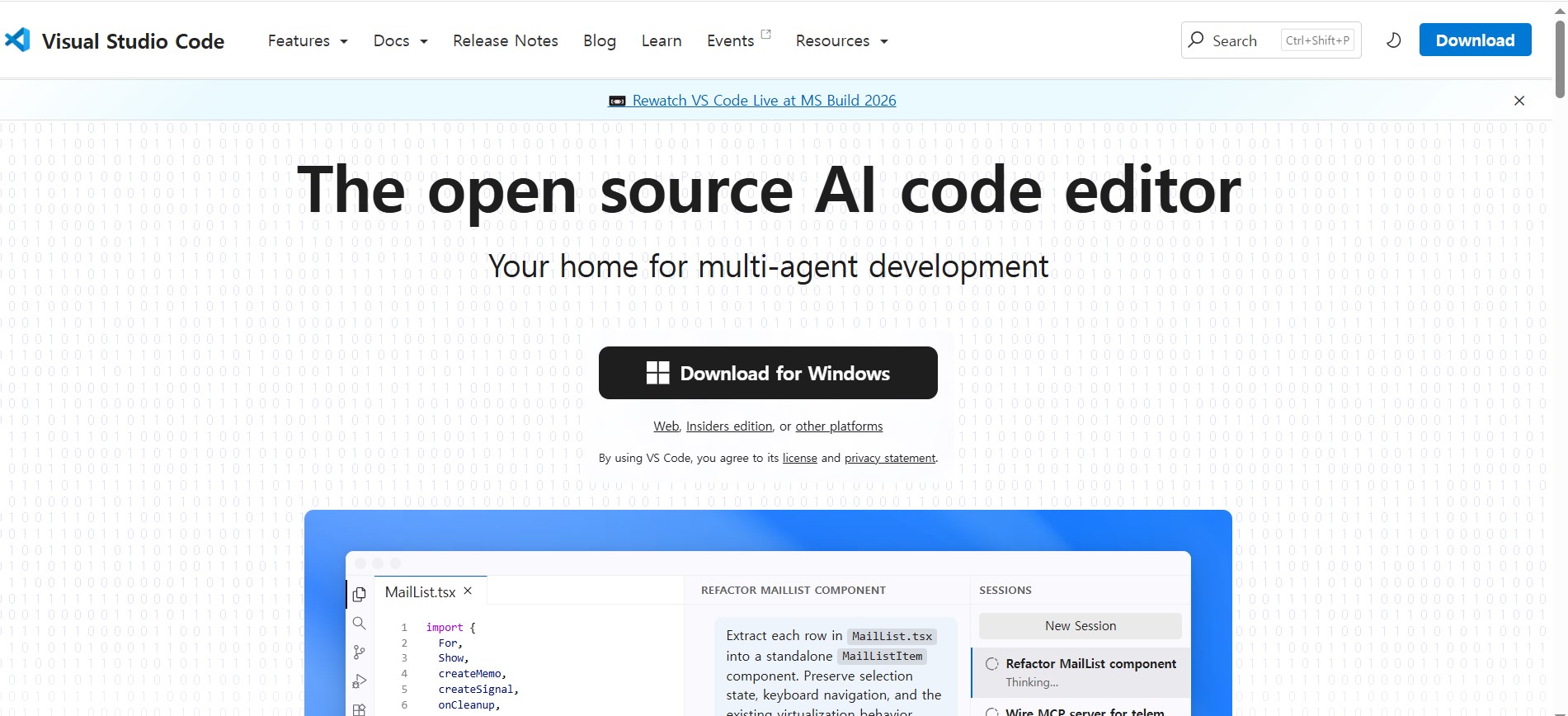Image resolution: width=1568 pixels, height=716 pixels.
Task: Open the Extensions icon in editor sidebar
Action: click(359, 709)
